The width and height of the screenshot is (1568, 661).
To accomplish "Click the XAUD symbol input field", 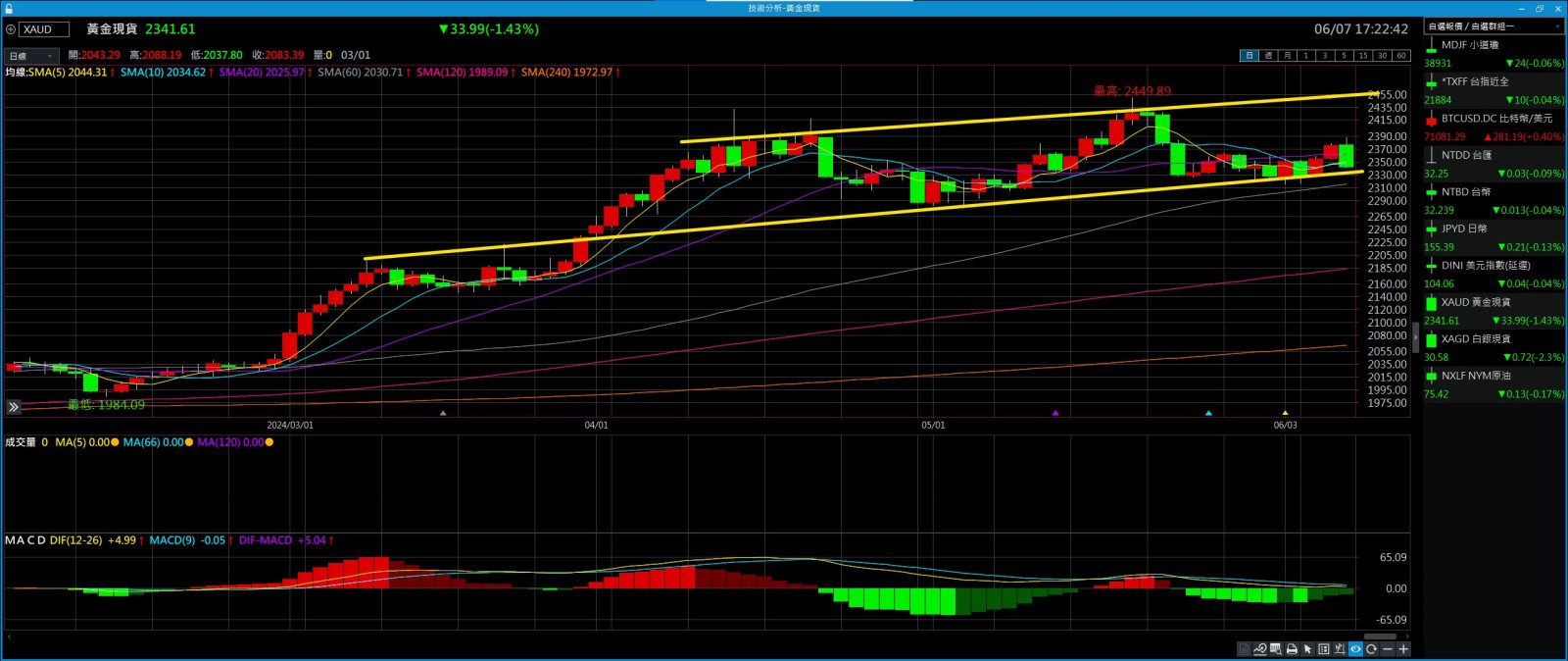I will pos(44,29).
